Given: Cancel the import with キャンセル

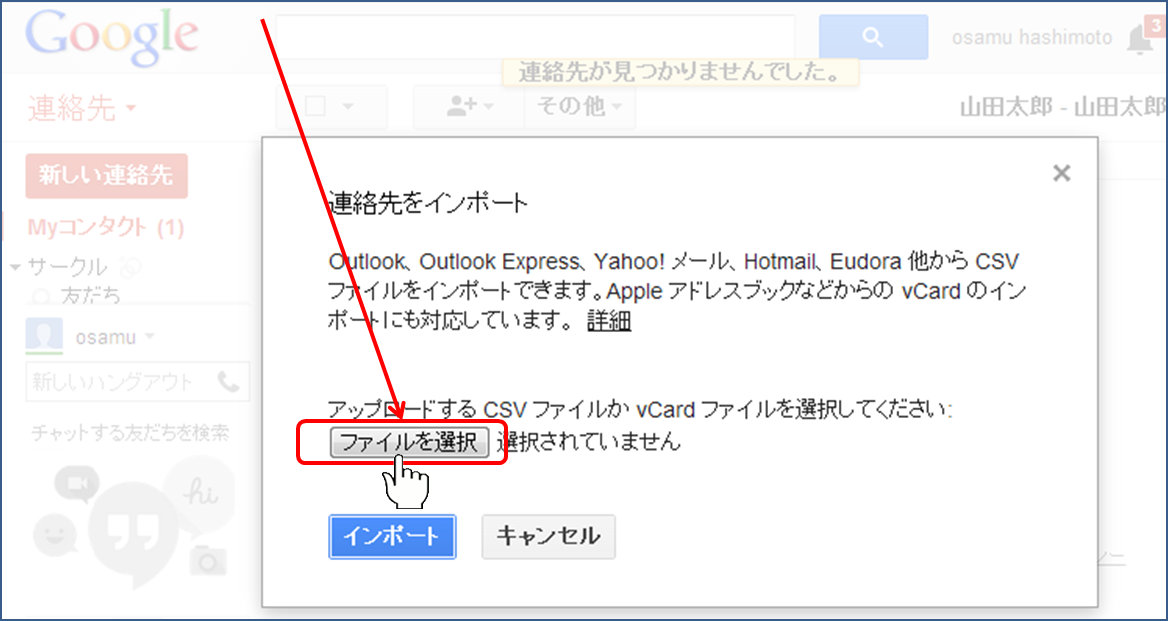Looking at the screenshot, I should point(548,537).
